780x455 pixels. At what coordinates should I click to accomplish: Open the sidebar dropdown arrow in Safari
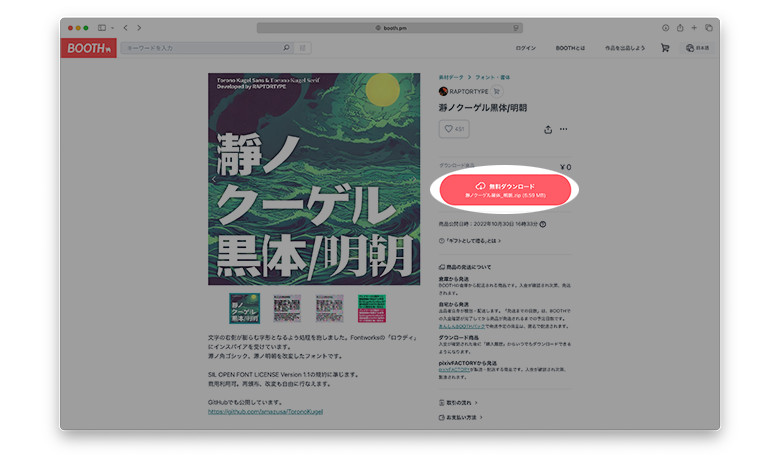coord(112,28)
